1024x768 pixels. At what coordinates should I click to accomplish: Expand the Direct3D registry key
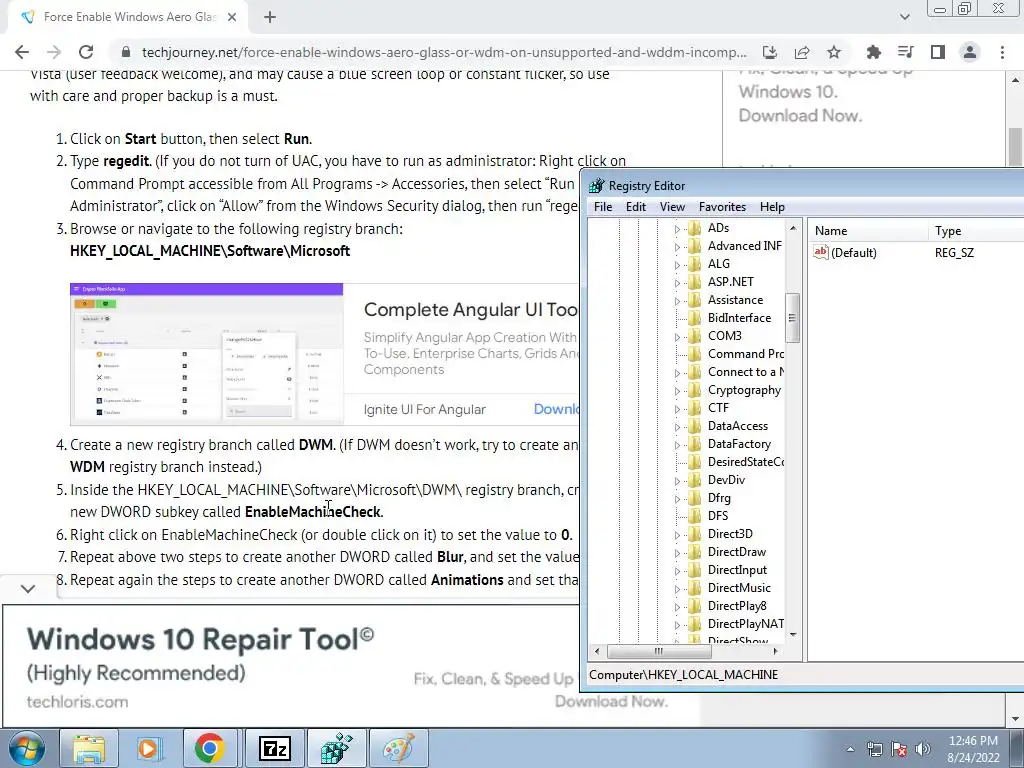click(x=677, y=535)
